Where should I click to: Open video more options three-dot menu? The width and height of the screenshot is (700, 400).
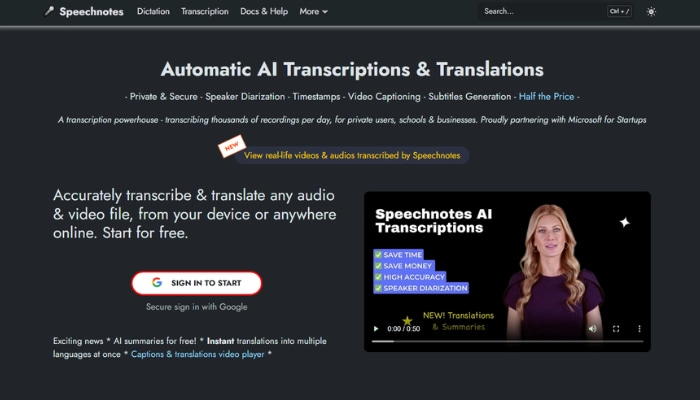tap(639, 329)
